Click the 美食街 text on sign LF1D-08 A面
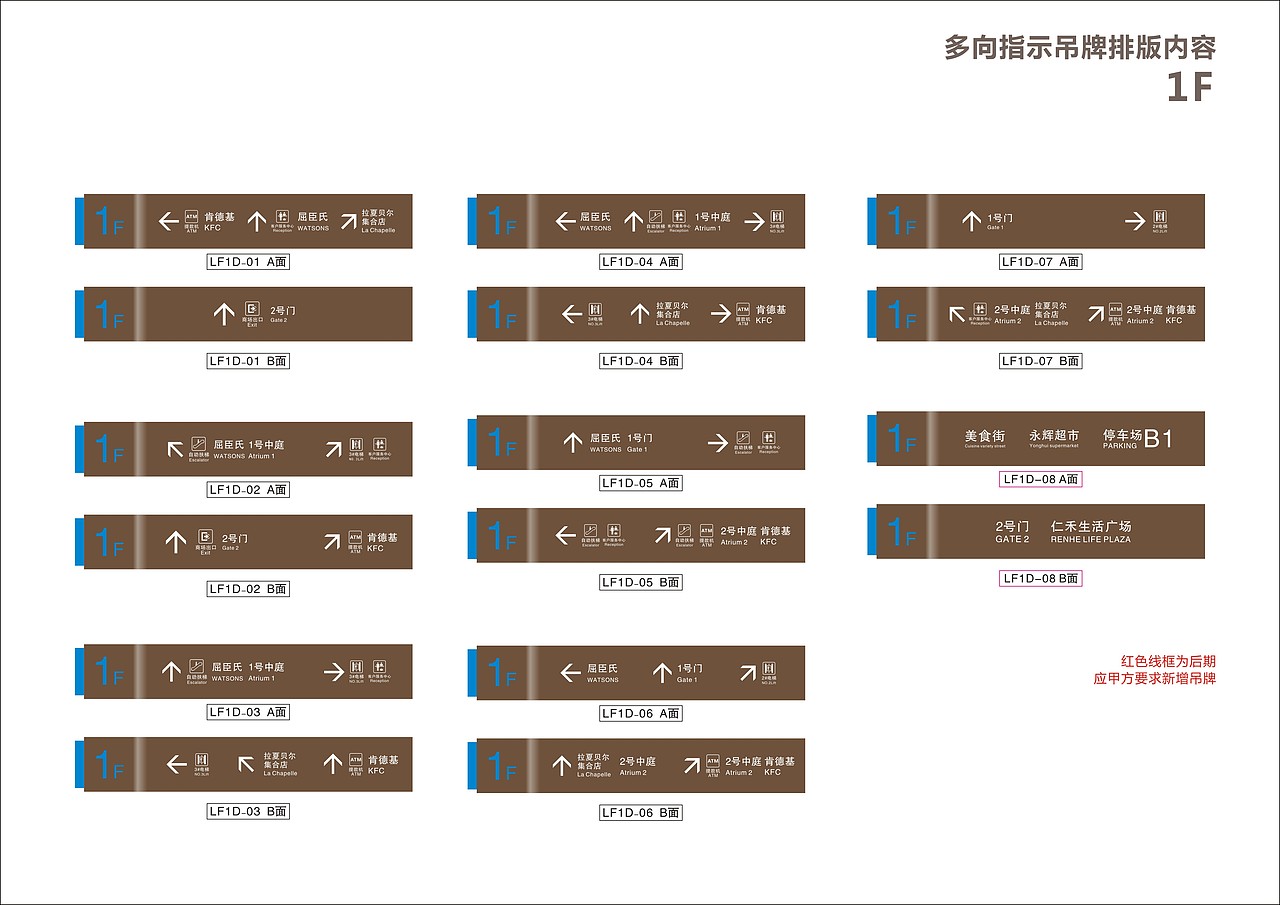The height and width of the screenshot is (905, 1280). 985,438
